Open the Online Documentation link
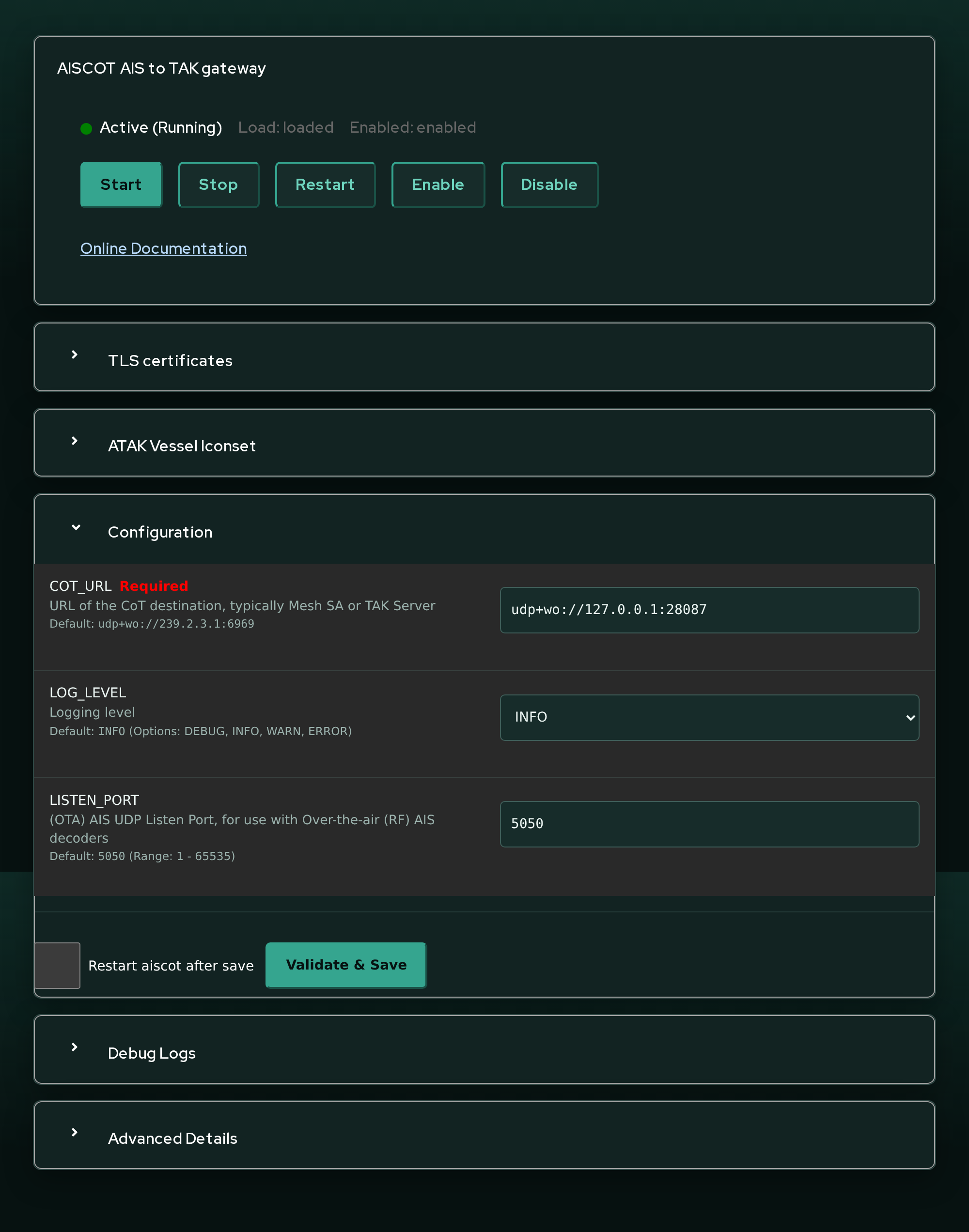The image size is (969, 1232). (163, 248)
